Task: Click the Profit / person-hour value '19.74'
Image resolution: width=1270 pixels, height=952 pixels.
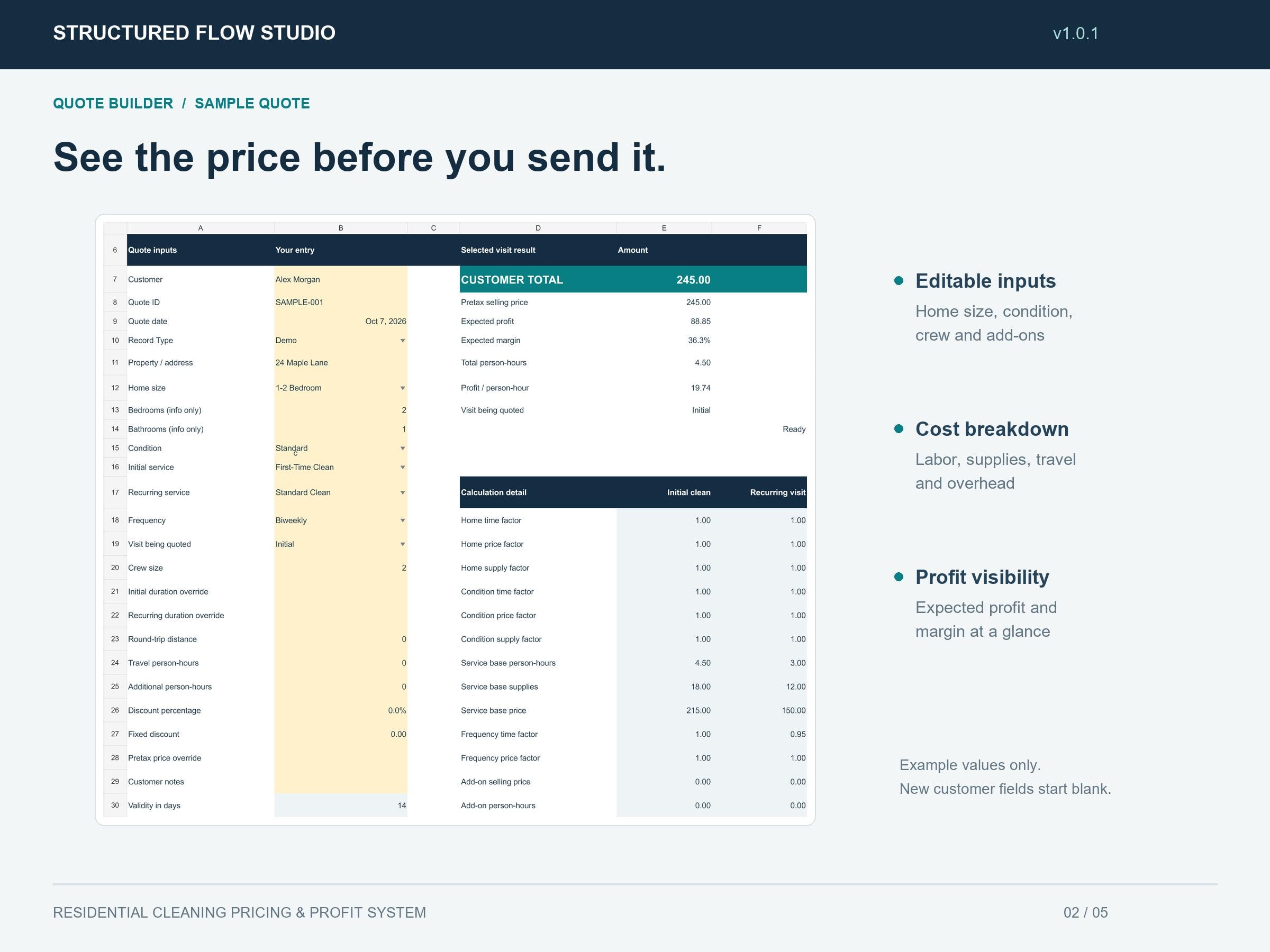Action: [x=701, y=388]
